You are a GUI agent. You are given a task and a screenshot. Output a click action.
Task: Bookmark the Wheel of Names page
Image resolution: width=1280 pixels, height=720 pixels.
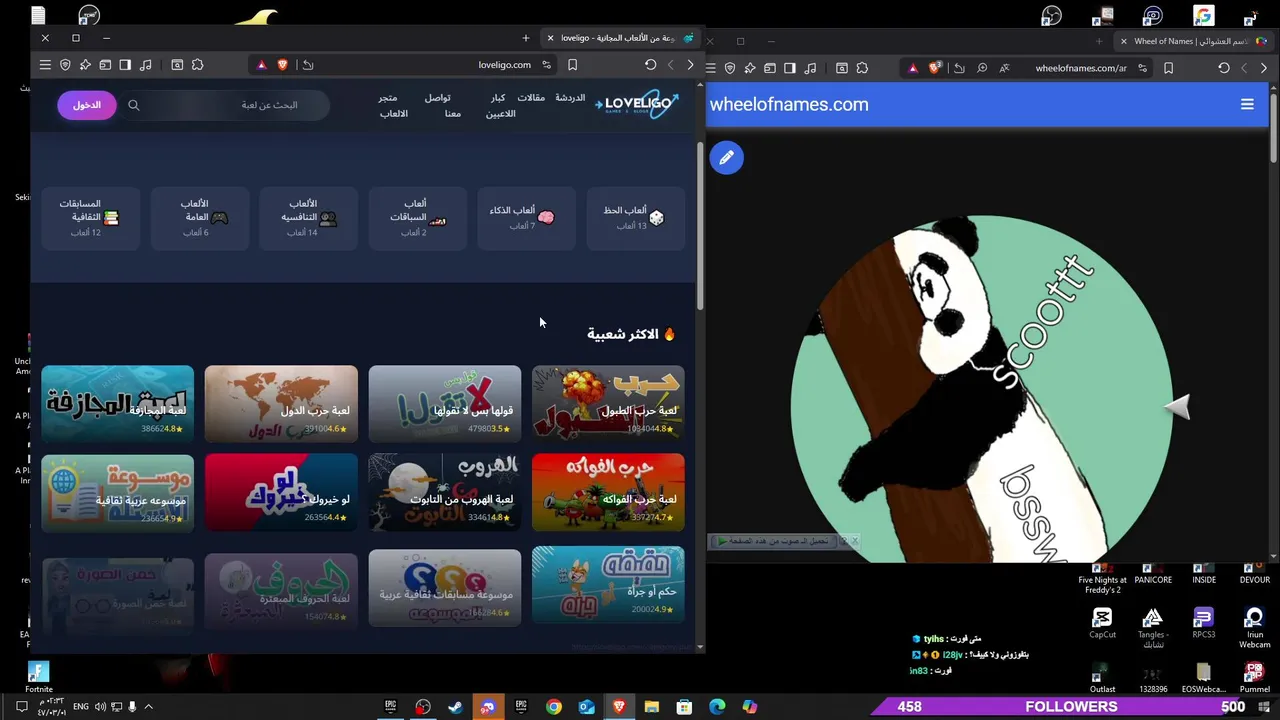pos(1168,68)
